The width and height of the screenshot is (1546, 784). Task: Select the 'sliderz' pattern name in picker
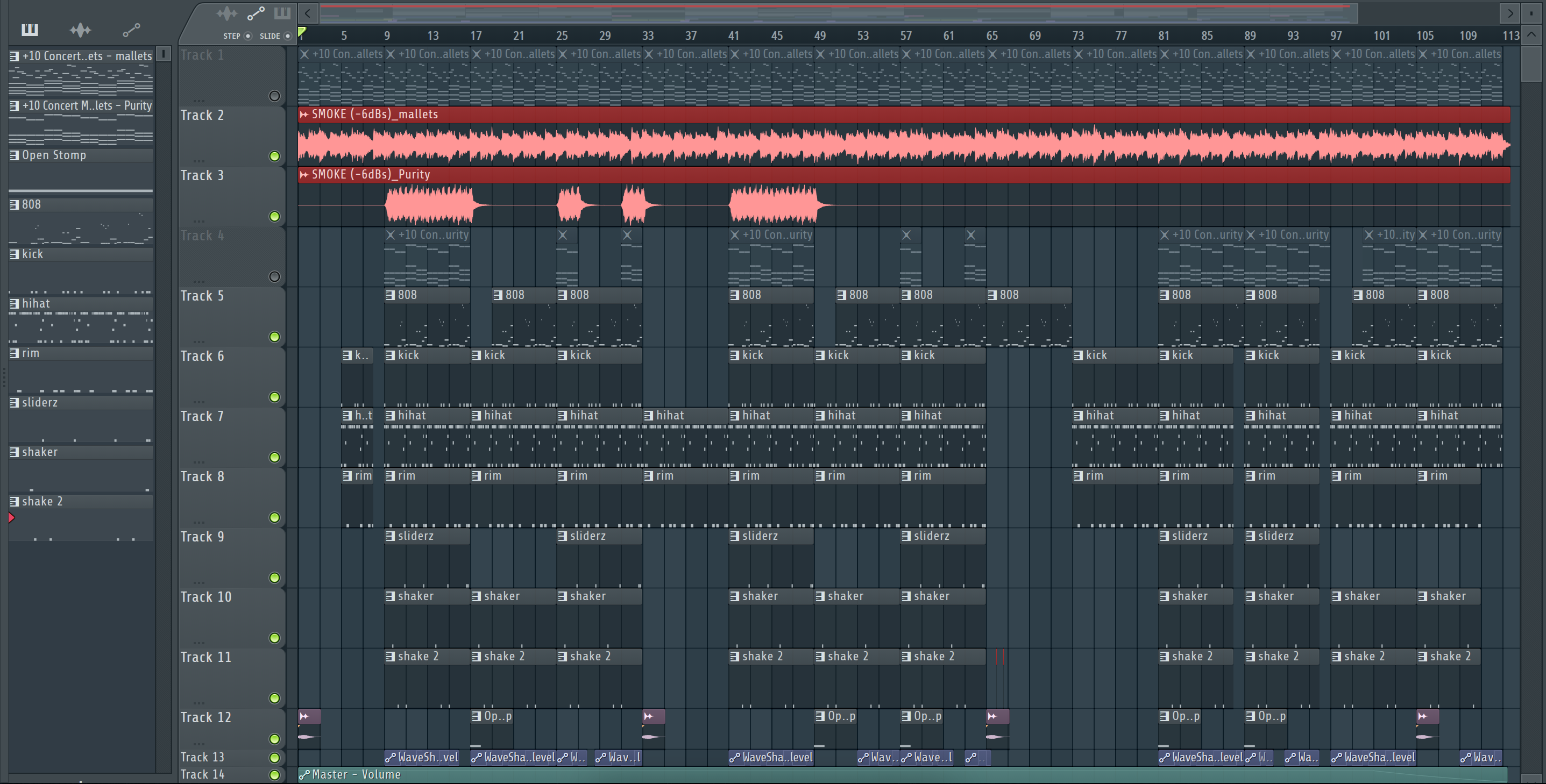point(40,403)
